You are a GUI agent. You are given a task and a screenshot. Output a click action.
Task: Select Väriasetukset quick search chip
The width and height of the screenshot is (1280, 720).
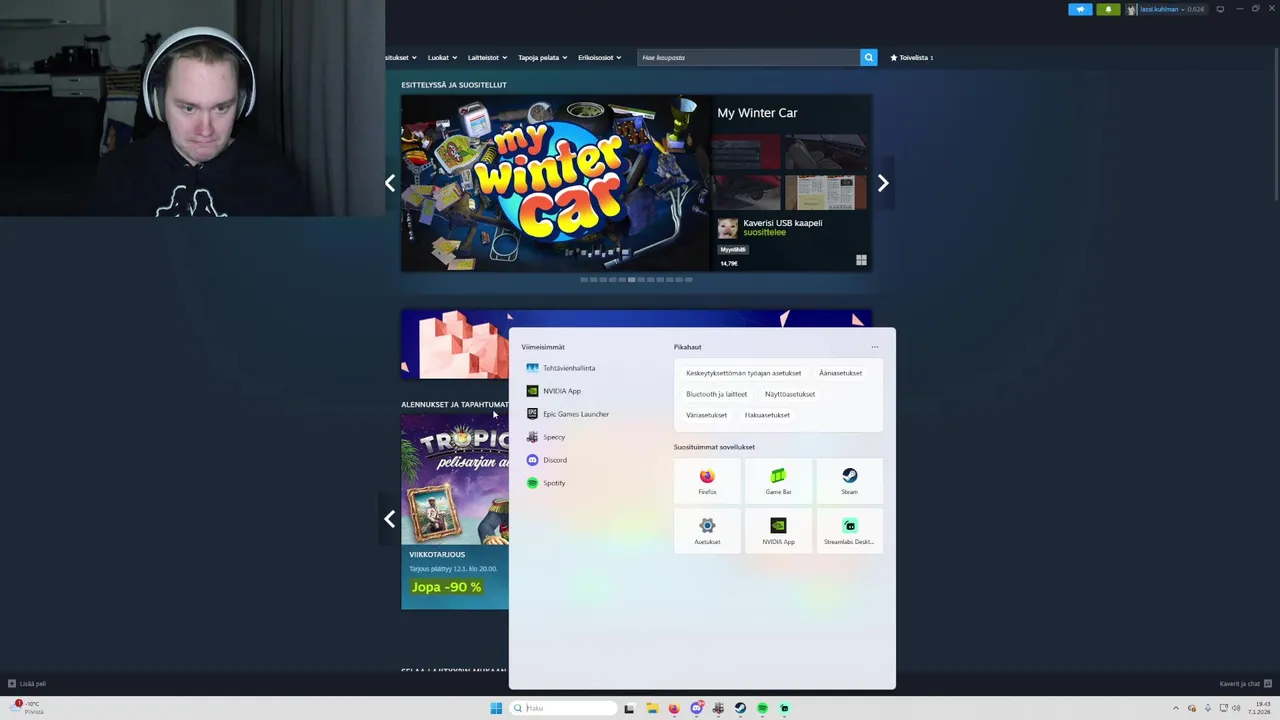tap(706, 415)
